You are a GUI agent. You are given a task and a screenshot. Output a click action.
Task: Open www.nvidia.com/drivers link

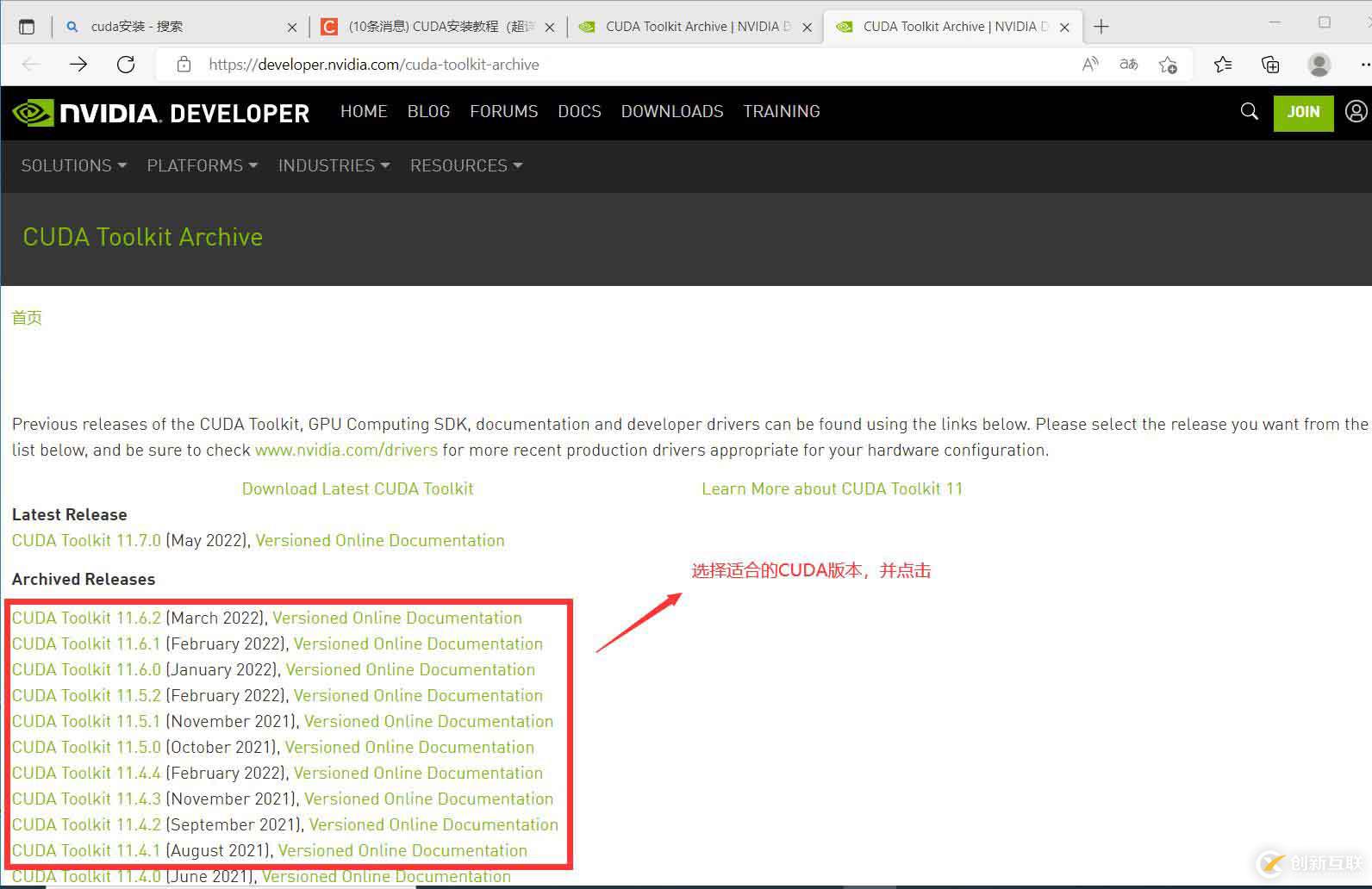tap(346, 450)
